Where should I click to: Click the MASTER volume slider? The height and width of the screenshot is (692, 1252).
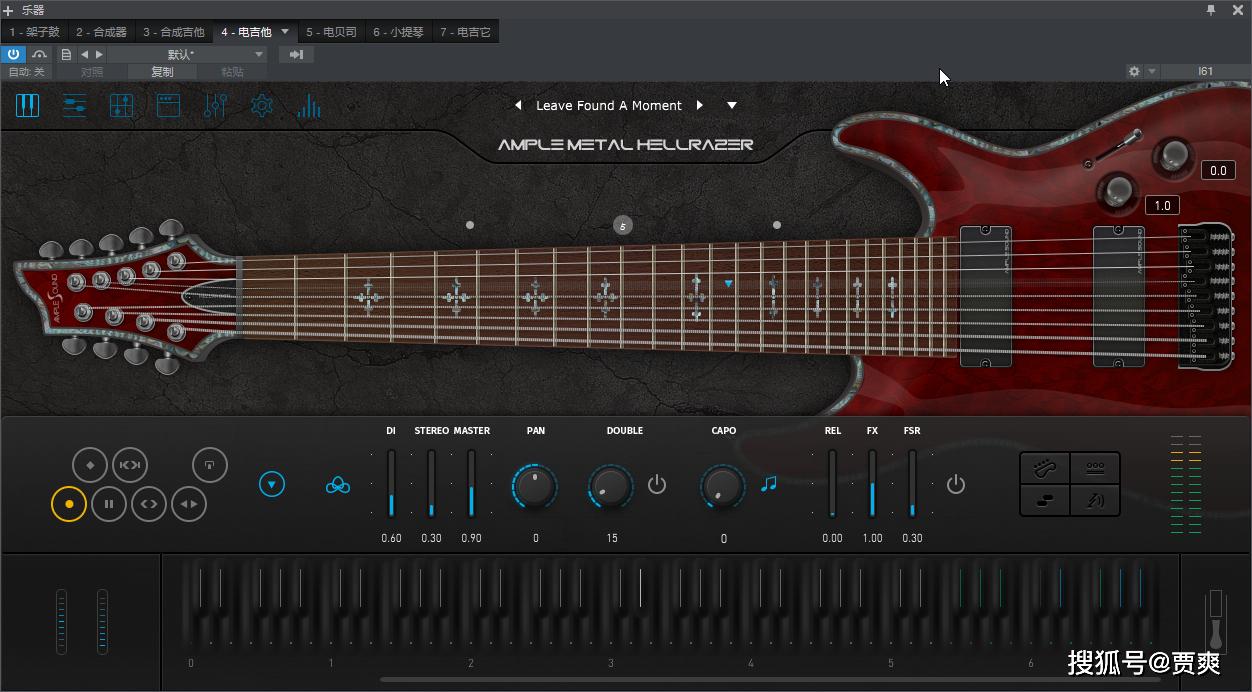pyautogui.click(x=471, y=484)
